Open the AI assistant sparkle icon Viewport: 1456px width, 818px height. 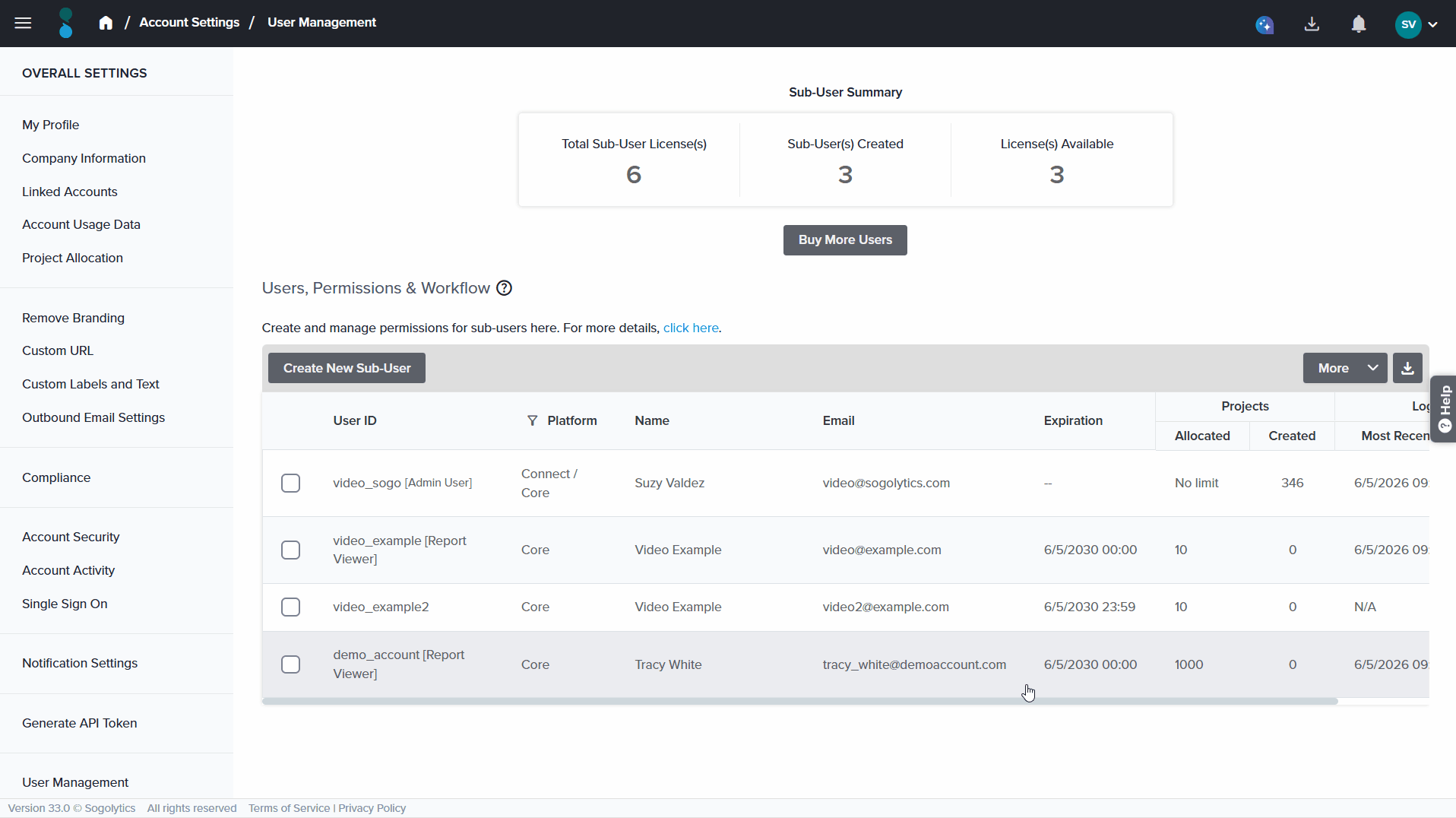[1265, 24]
